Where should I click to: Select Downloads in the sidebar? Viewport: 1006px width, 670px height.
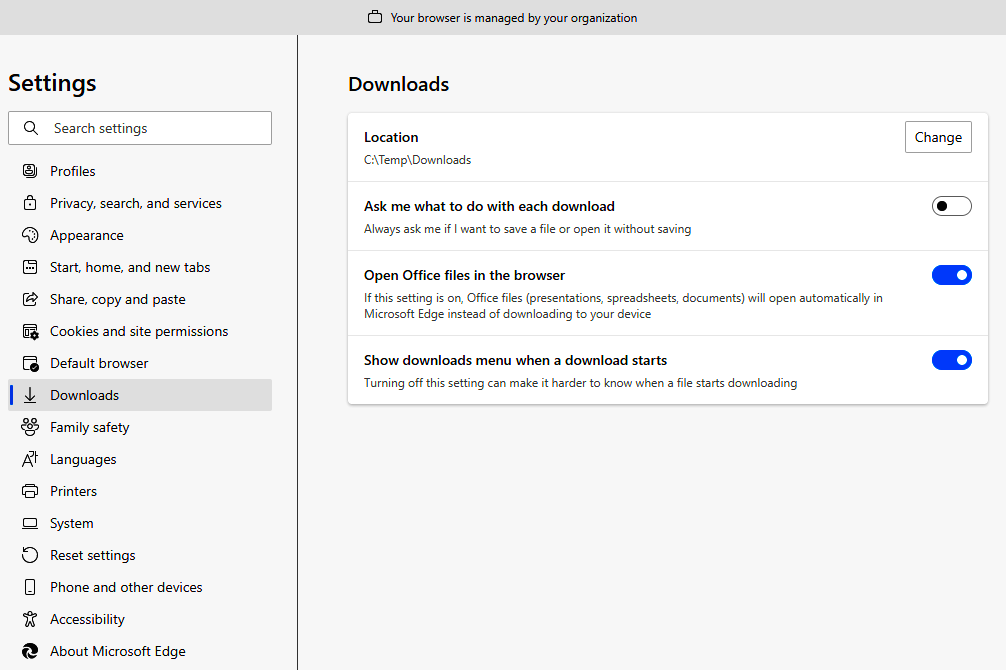pyautogui.click(x=140, y=395)
